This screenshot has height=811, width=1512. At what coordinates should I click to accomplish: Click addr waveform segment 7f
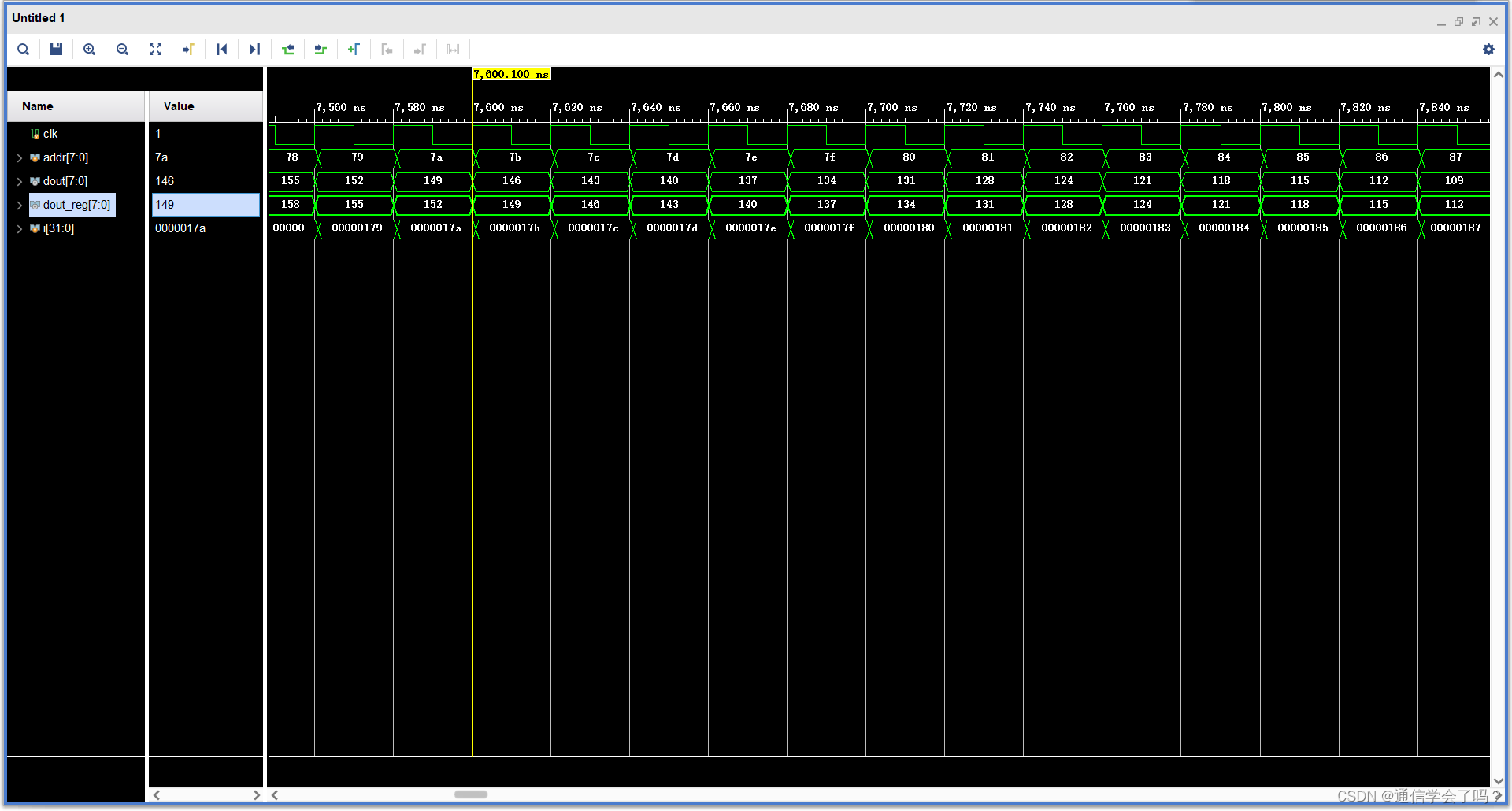829,157
